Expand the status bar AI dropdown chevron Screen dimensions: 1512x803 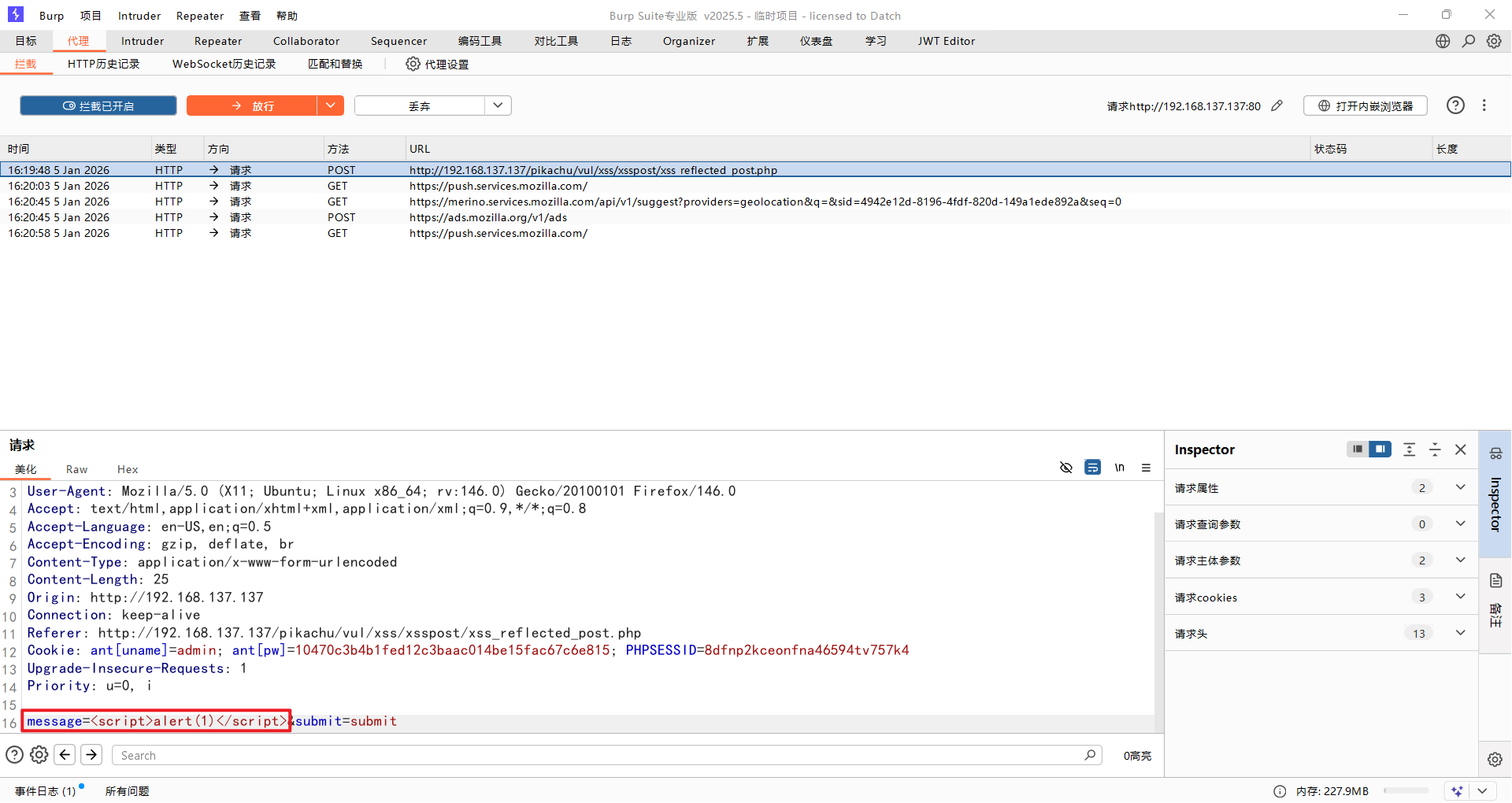click(x=1482, y=791)
